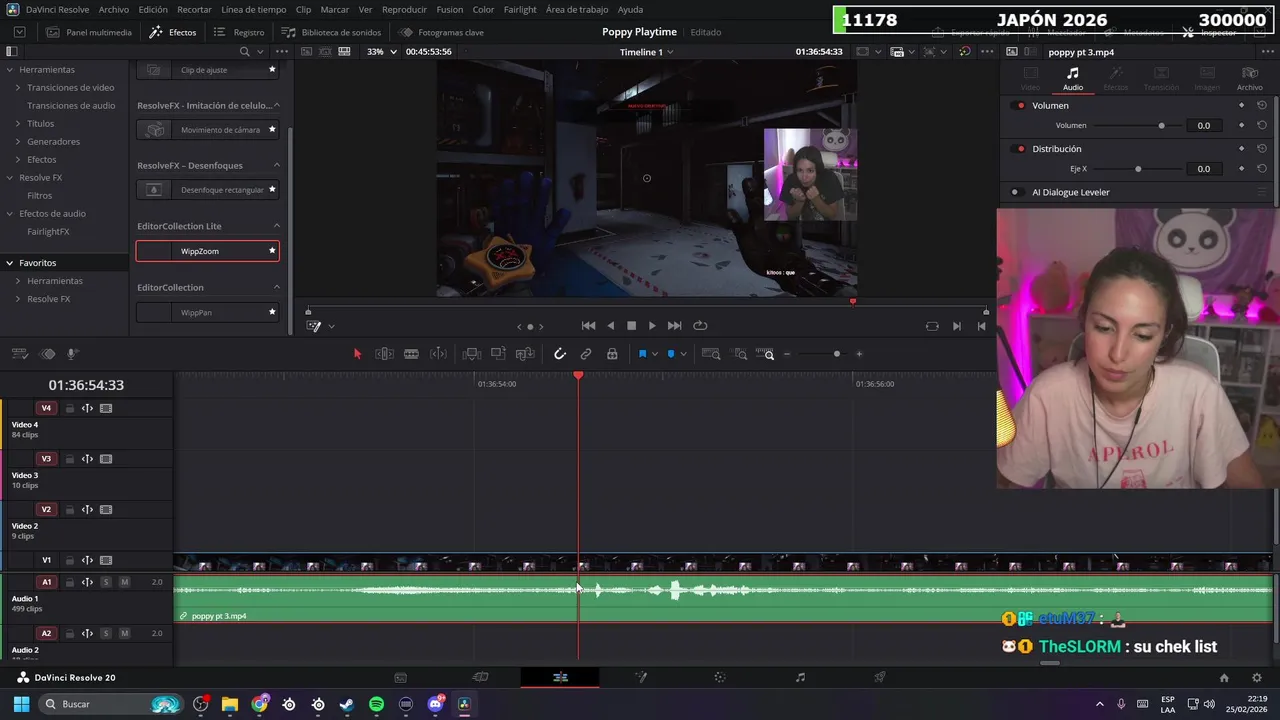1280x720 pixels.
Task: Open the Registro panel
Action: click(239, 32)
